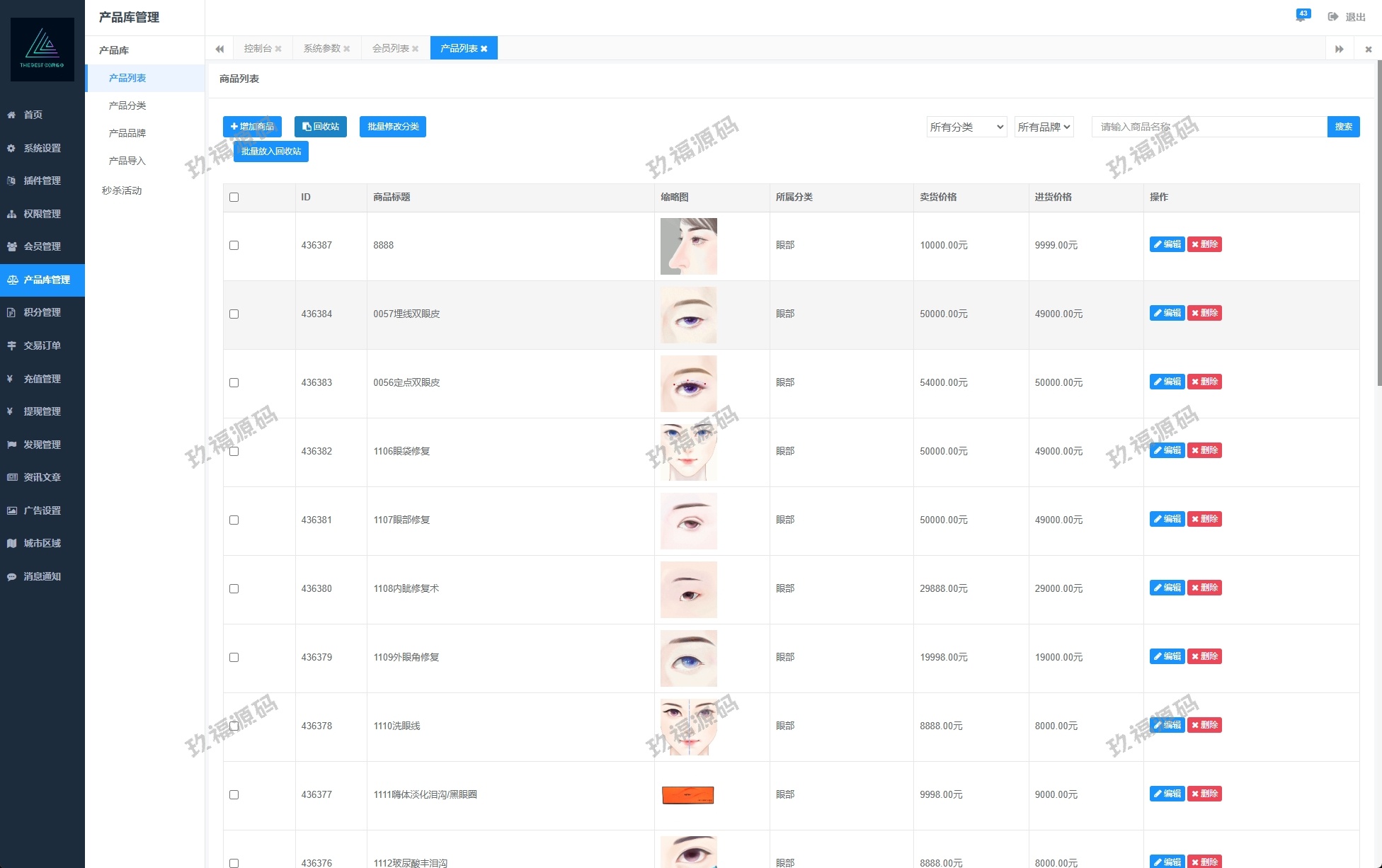Viewport: 1382px width, 868px height.
Task: Switch to the 系统参数 tab
Action: 321,49
